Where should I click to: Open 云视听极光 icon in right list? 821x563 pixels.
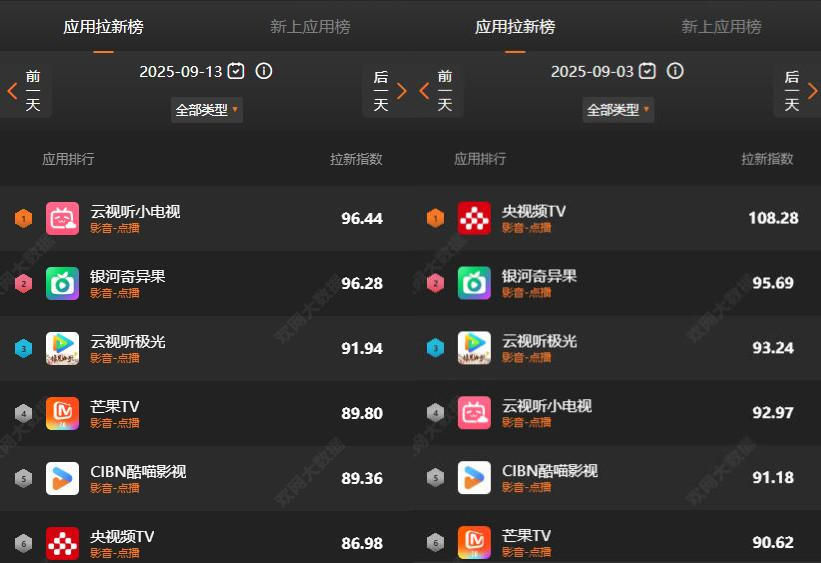[x=474, y=348]
